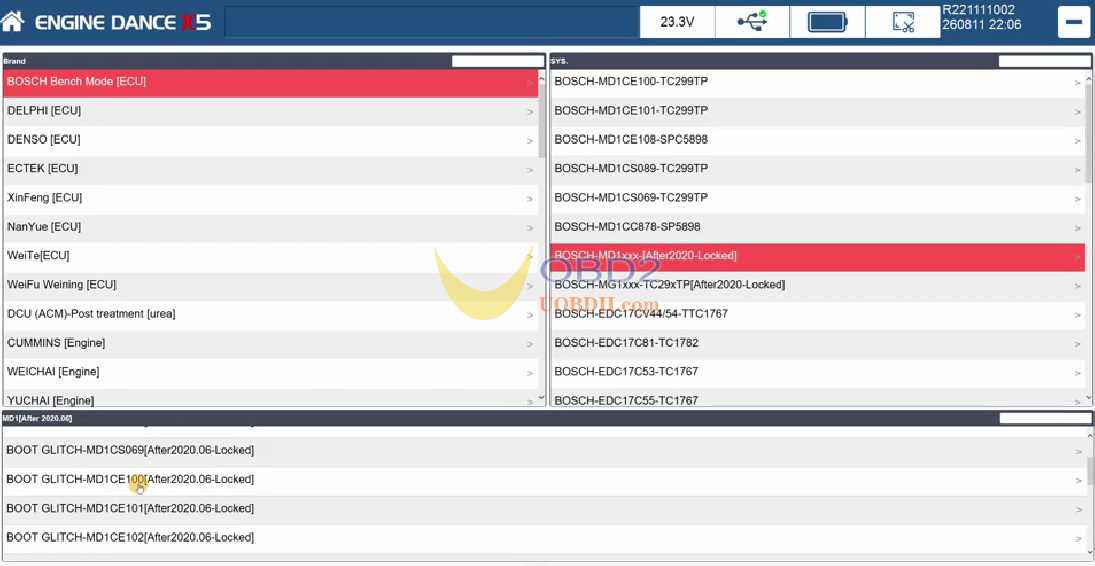Viewport: 1095px width, 566px height.
Task: Expand arrow on BOOT GLITCH-MD1CS069 row
Action: click(1078, 451)
